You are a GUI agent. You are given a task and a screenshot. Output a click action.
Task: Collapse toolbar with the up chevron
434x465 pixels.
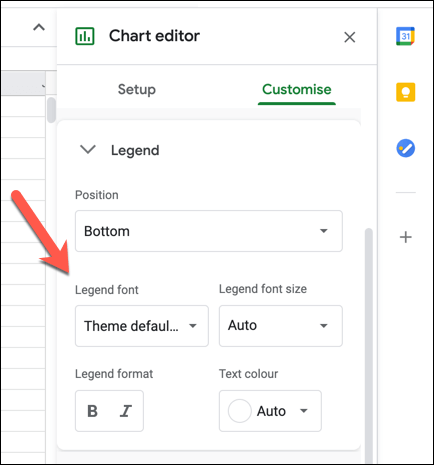point(39,27)
